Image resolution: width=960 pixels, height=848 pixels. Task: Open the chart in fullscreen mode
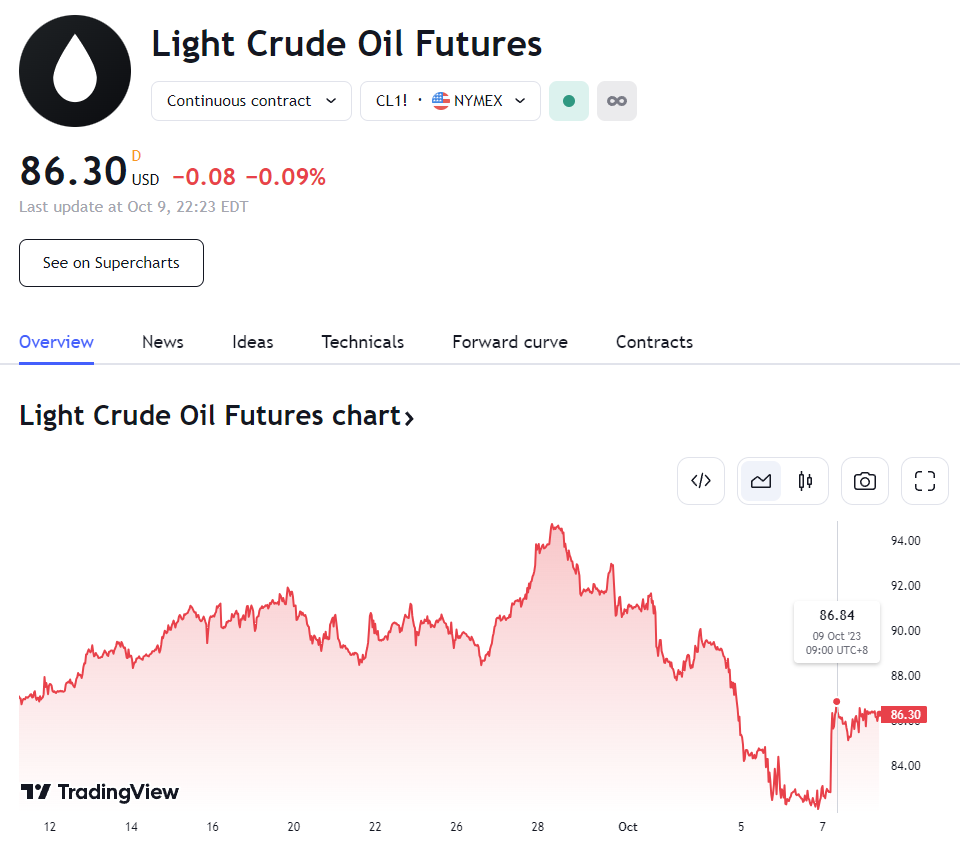pyautogui.click(x=925, y=481)
